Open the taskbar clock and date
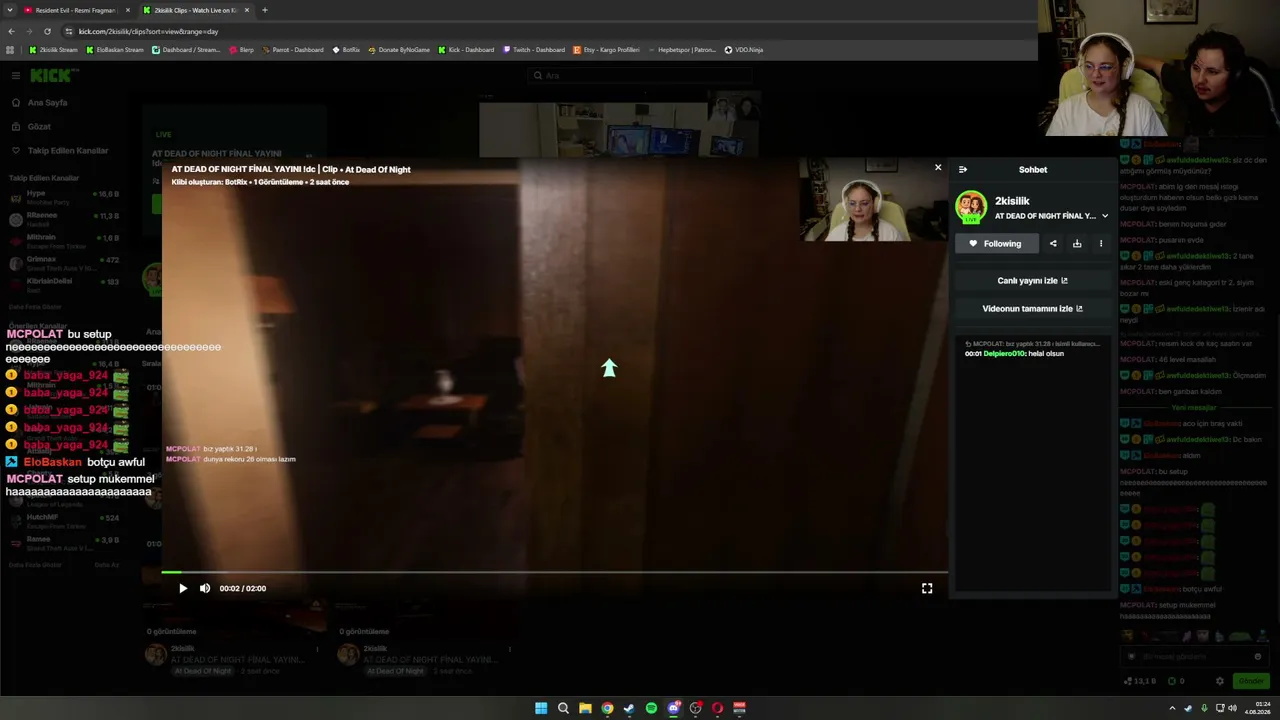Screen dimensions: 1280x720 tap(1258, 708)
